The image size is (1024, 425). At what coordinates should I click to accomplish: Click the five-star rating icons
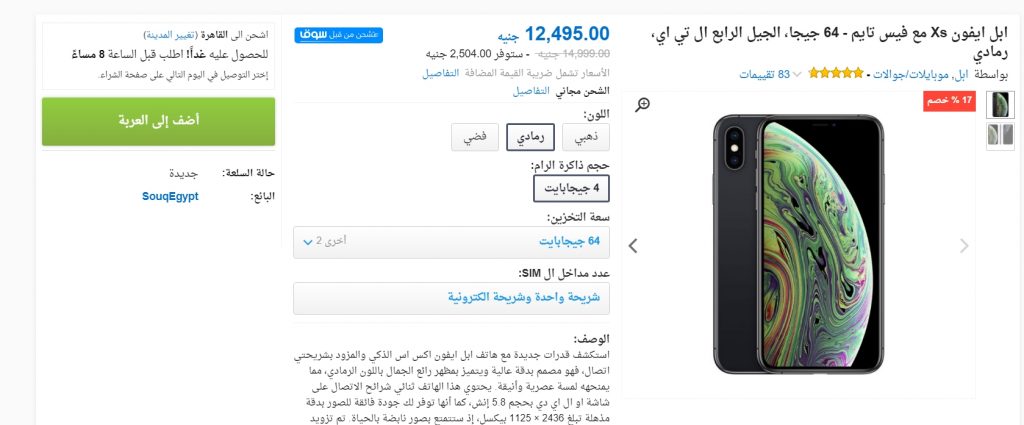click(x=836, y=74)
